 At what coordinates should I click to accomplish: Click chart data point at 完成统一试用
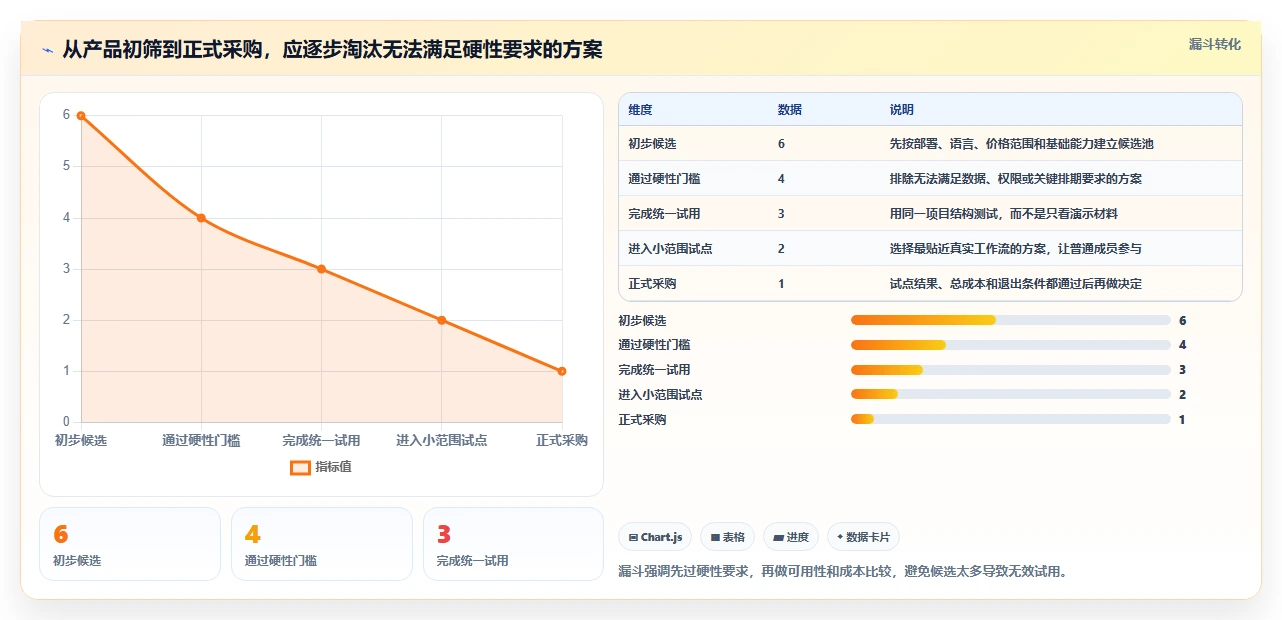321,269
